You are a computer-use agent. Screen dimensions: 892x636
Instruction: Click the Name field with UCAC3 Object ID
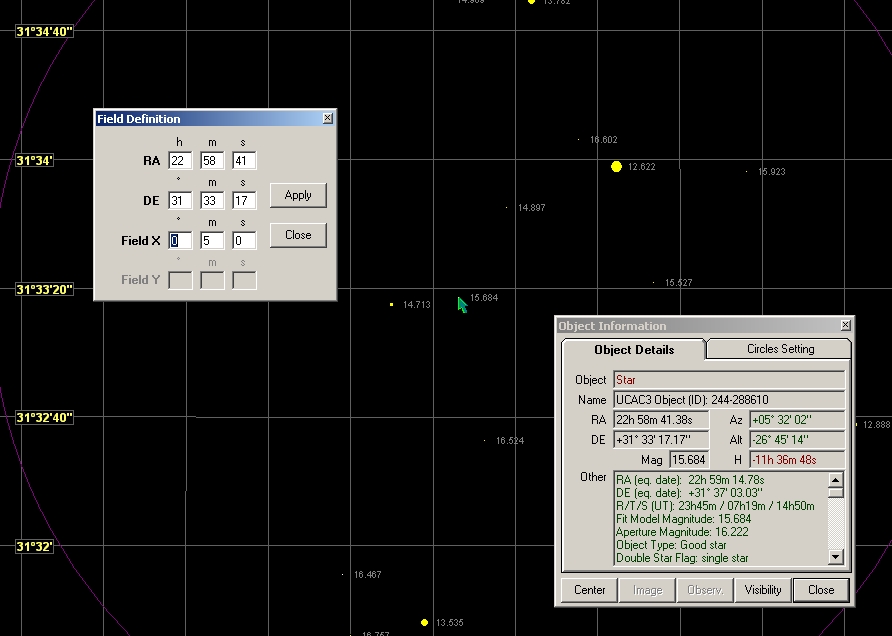pos(729,400)
